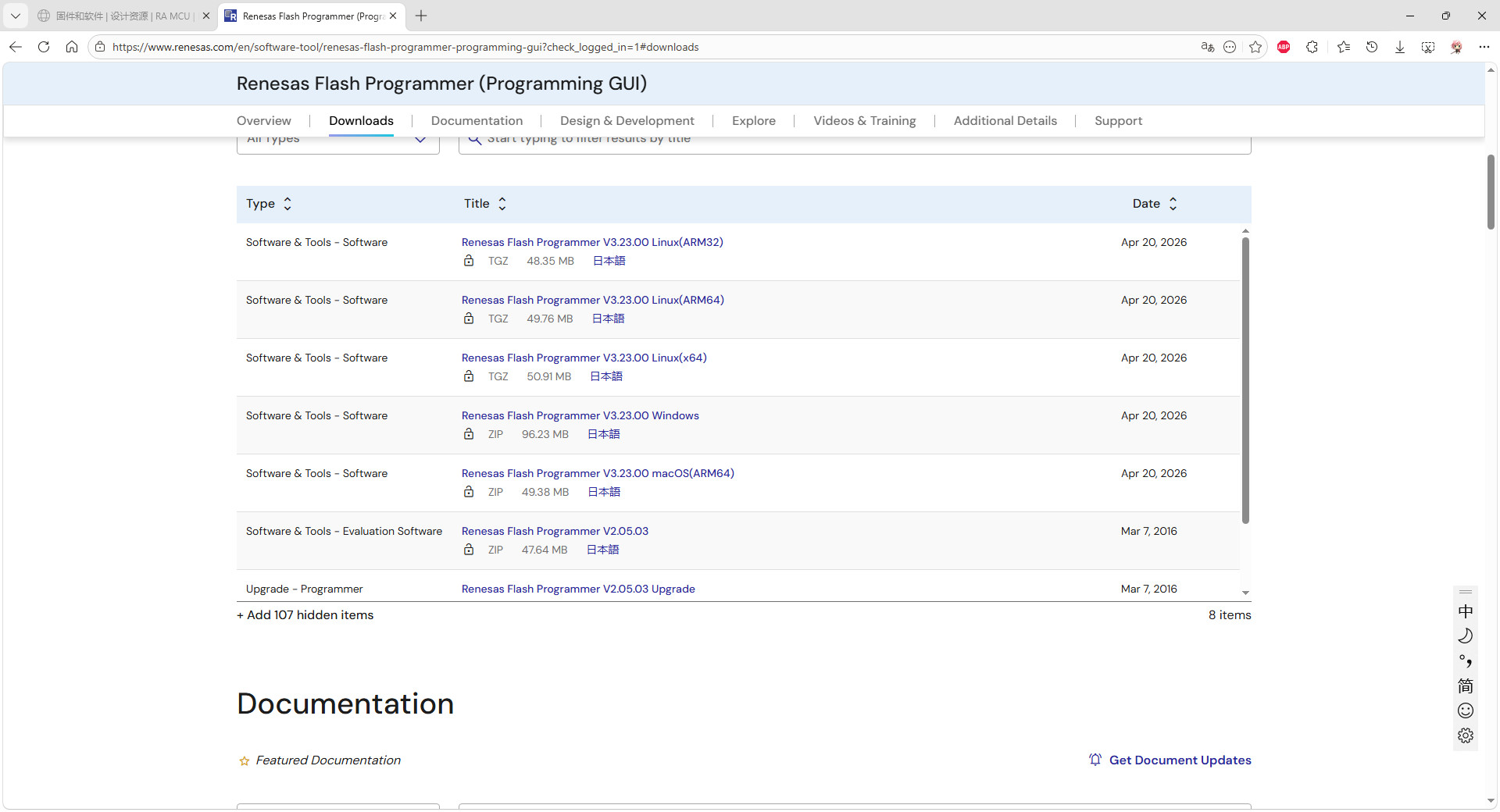Screen dimensions: 1500x812
Task: Click the IME settings gear icon
Action: click(x=1466, y=735)
